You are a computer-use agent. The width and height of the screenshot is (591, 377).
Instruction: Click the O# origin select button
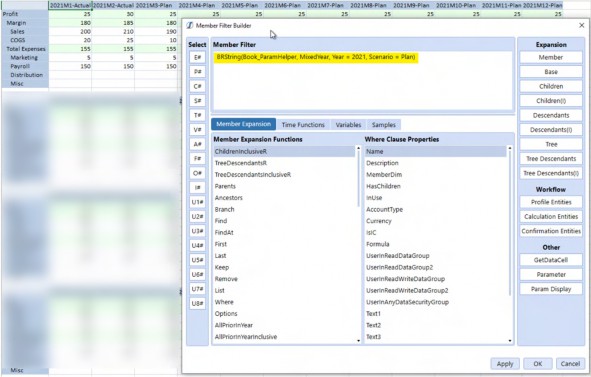click(198, 173)
